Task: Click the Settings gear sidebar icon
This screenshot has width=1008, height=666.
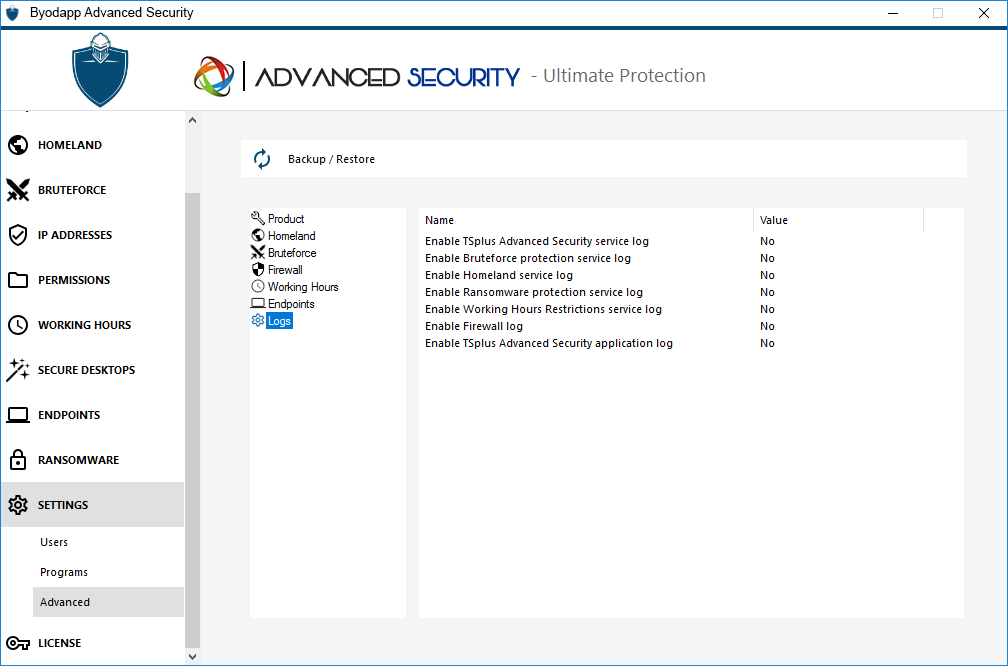Action: 18,505
